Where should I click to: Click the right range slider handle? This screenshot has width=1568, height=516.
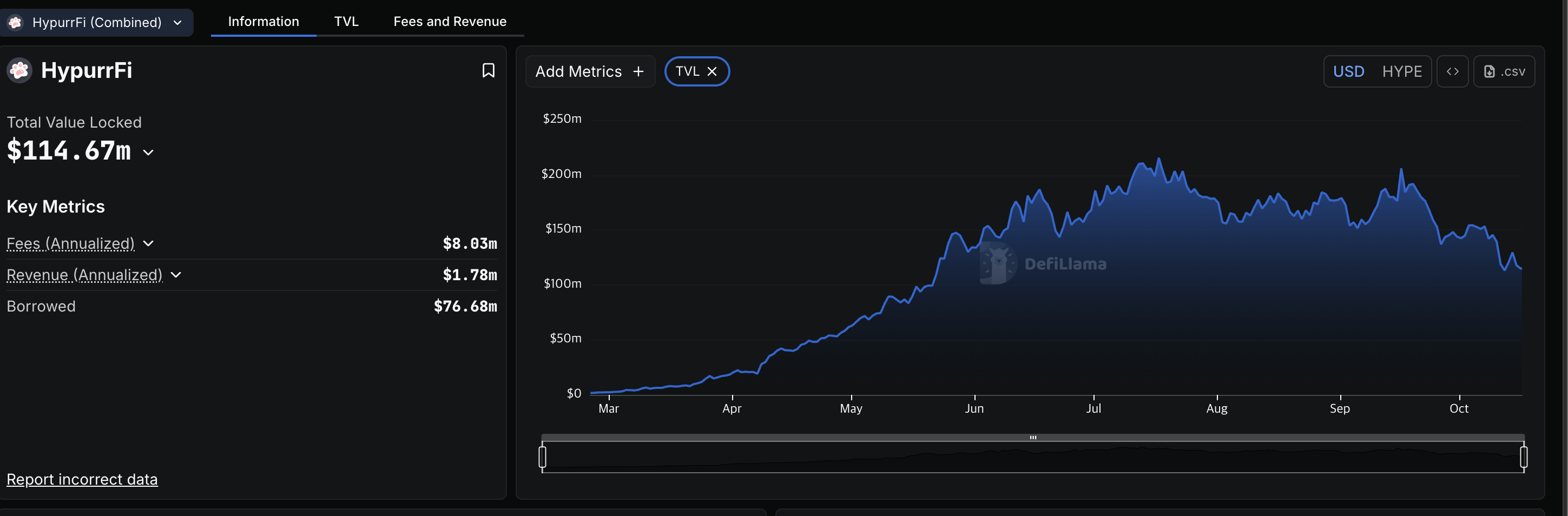pyautogui.click(x=1524, y=457)
